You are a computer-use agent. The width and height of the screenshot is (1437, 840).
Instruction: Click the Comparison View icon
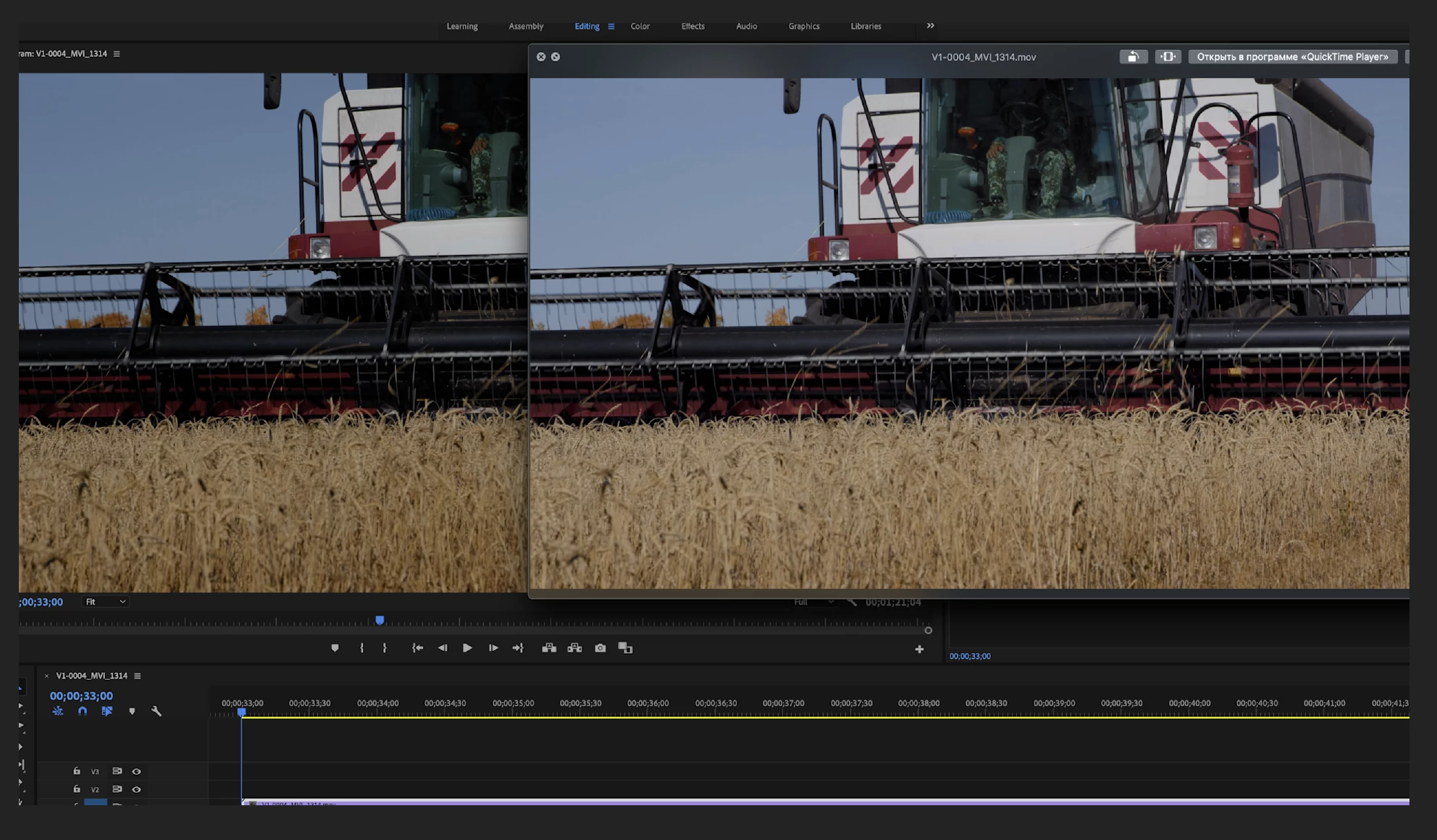click(x=625, y=648)
